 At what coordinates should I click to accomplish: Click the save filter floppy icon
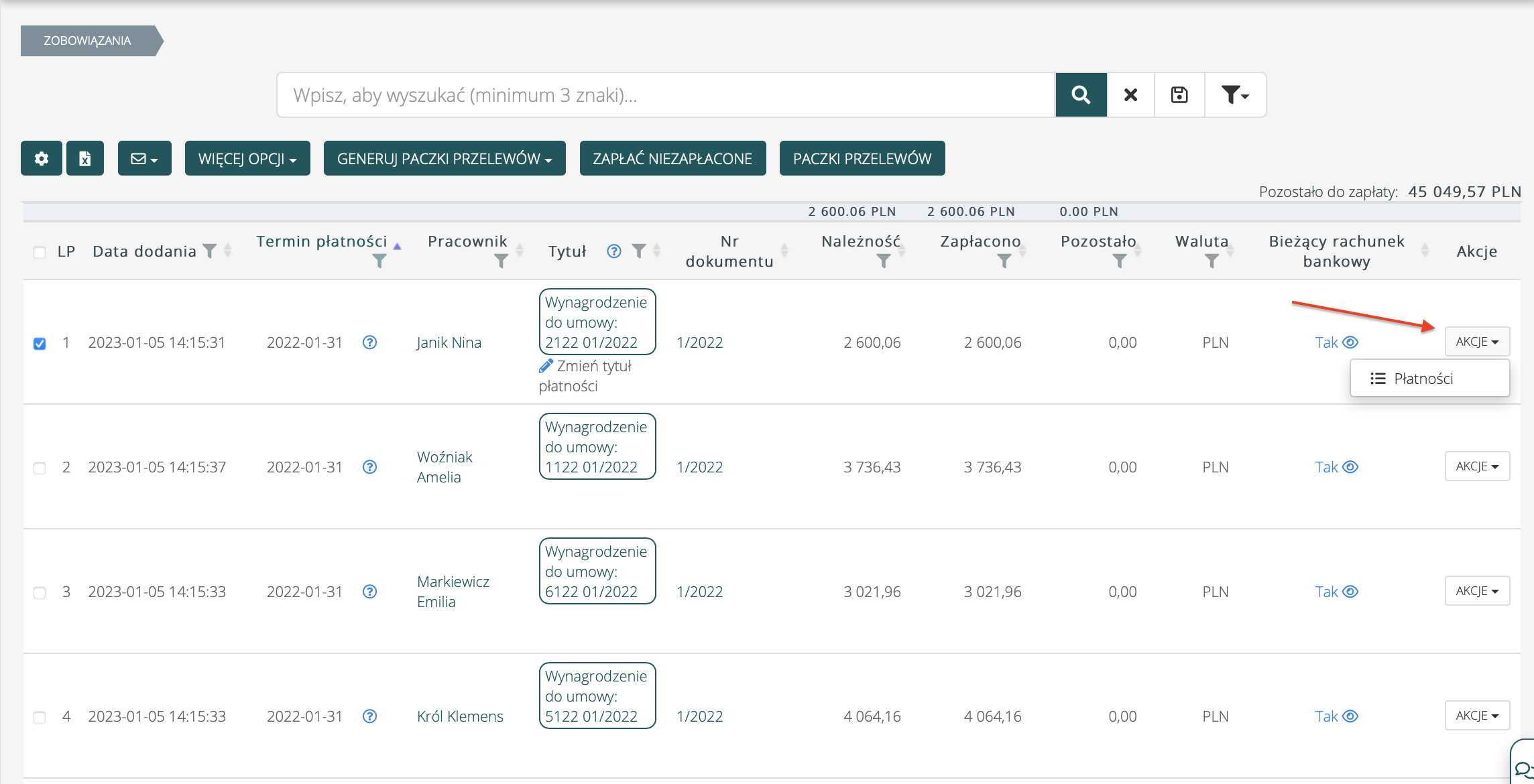click(x=1179, y=95)
